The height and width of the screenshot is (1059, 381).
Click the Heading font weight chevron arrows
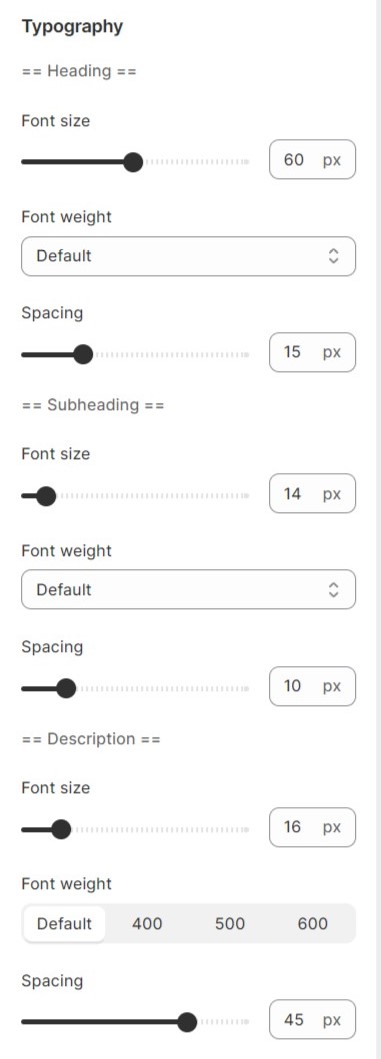coord(333,256)
